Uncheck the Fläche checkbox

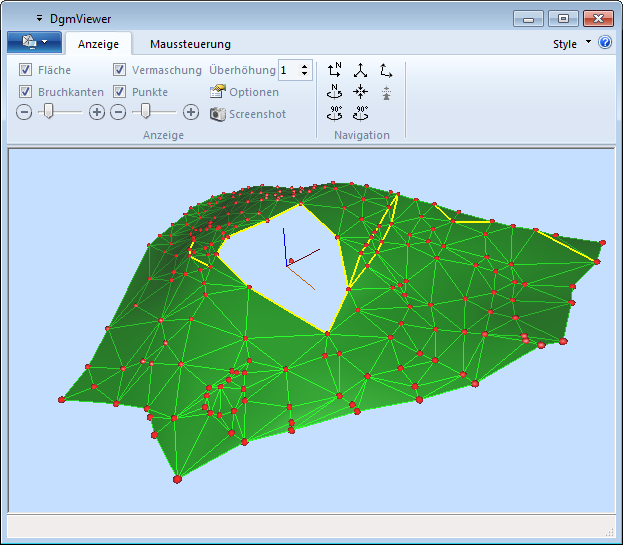[x=26, y=70]
